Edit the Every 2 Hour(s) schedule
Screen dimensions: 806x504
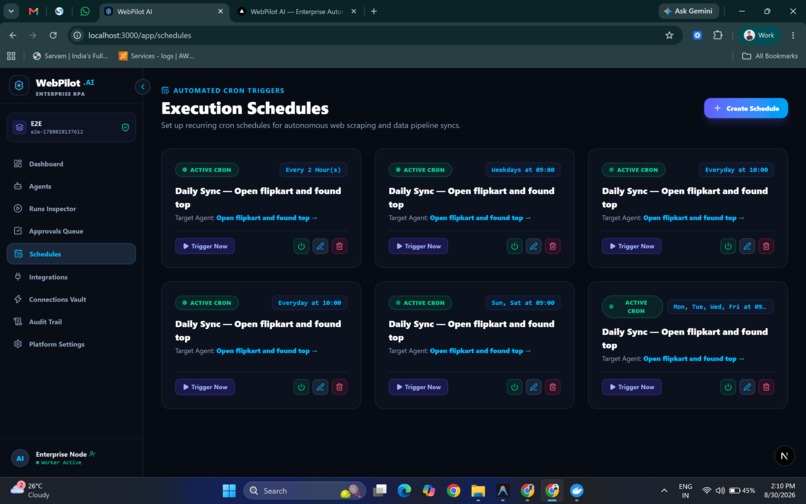[320, 246]
